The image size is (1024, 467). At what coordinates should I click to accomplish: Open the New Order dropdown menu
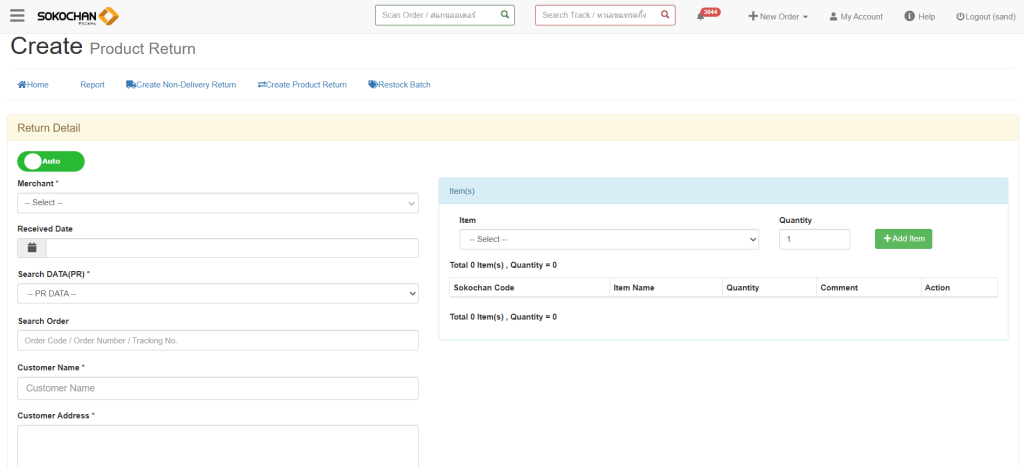coord(778,16)
